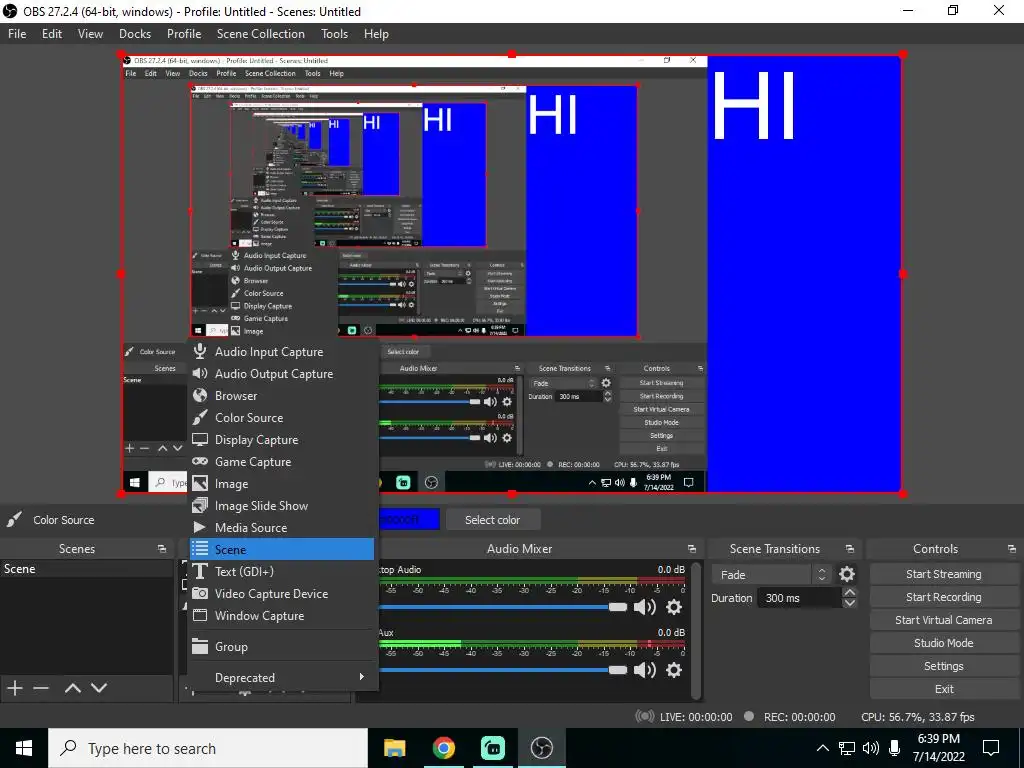Open the Edit menu
Viewport: 1024px width, 768px height.
(x=52, y=34)
